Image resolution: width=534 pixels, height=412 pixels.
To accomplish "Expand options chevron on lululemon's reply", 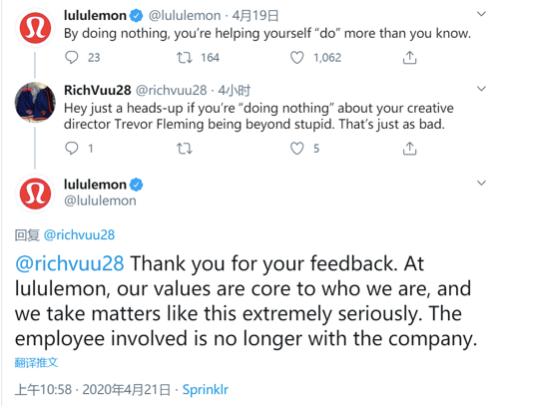I will click(481, 183).
